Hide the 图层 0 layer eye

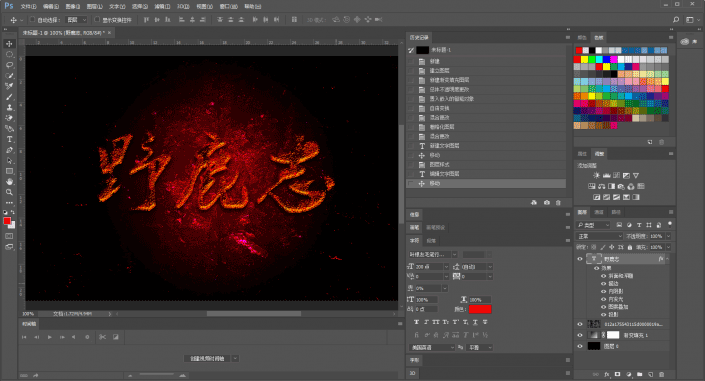point(580,346)
